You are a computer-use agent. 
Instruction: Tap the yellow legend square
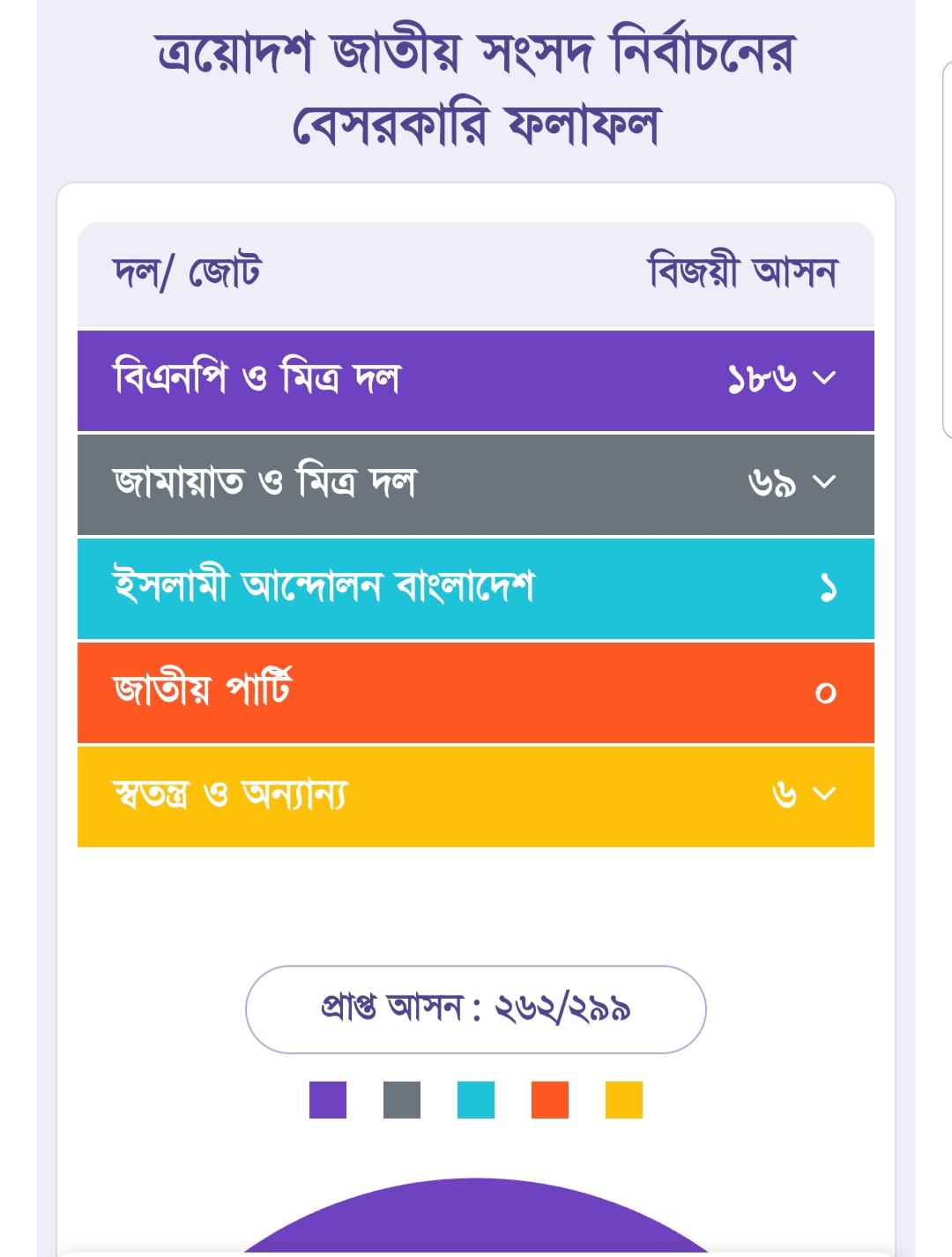tap(624, 1100)
